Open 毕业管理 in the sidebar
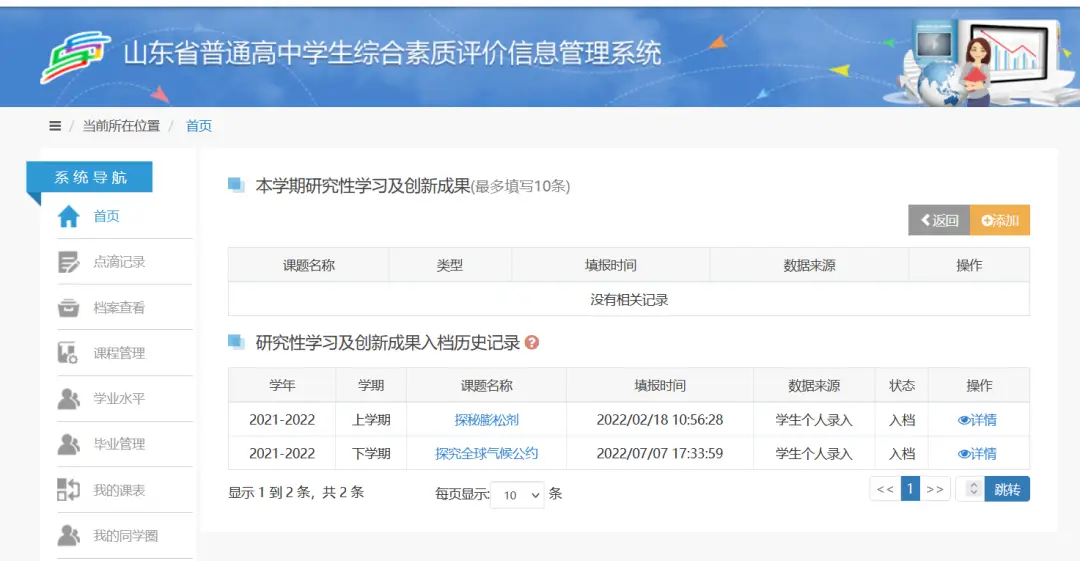The image size is (1080, 561). [119, 444]
